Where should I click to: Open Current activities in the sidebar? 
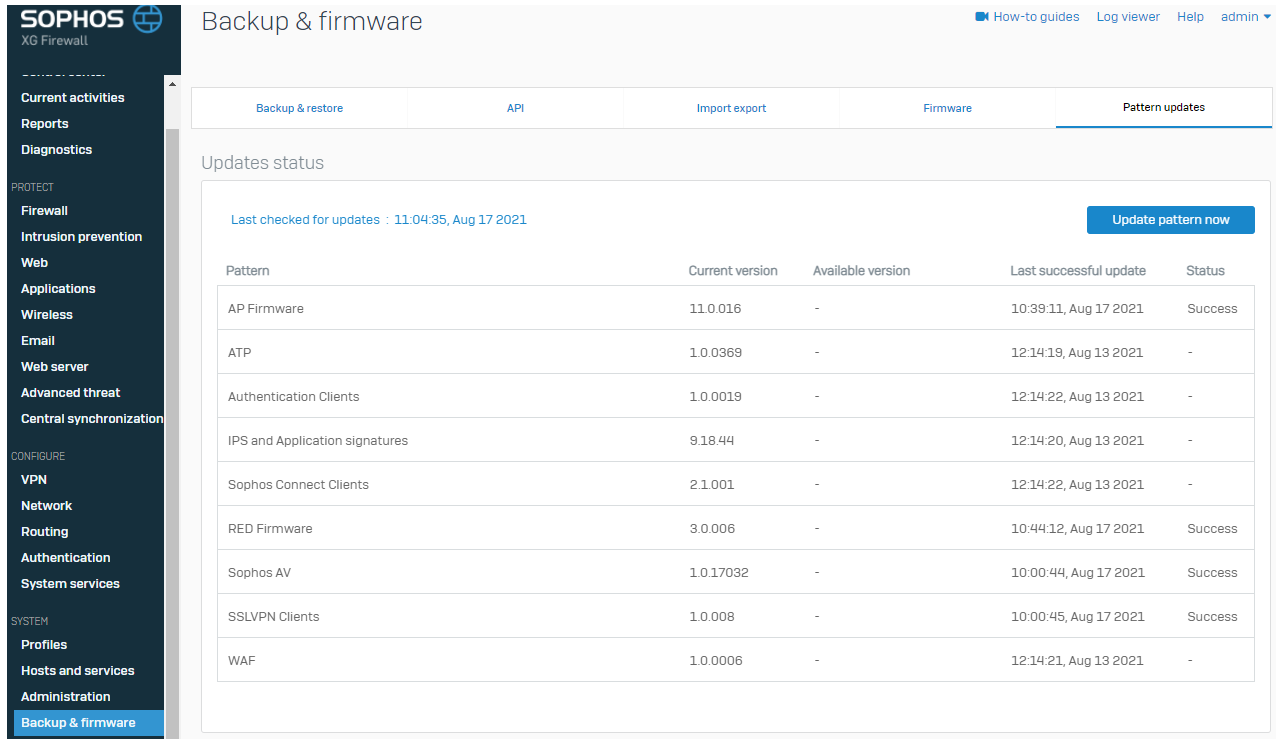click(73, 98)
